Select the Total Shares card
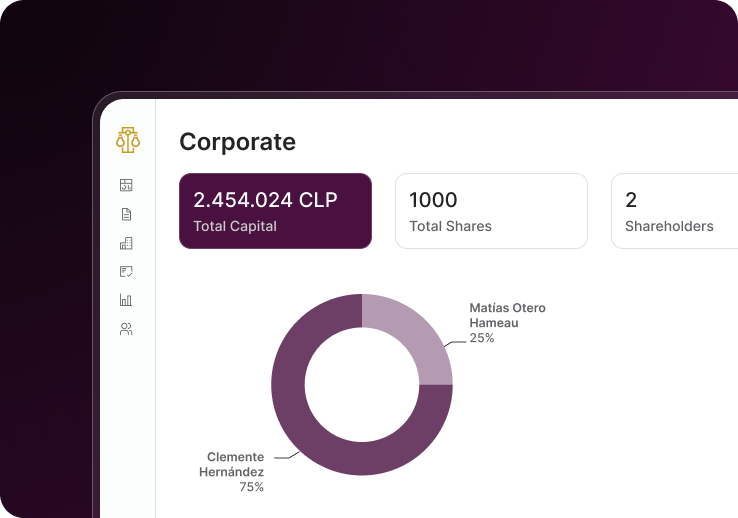Screen dimensions: 738x518 pyautogui.click(x=491, y=211)
